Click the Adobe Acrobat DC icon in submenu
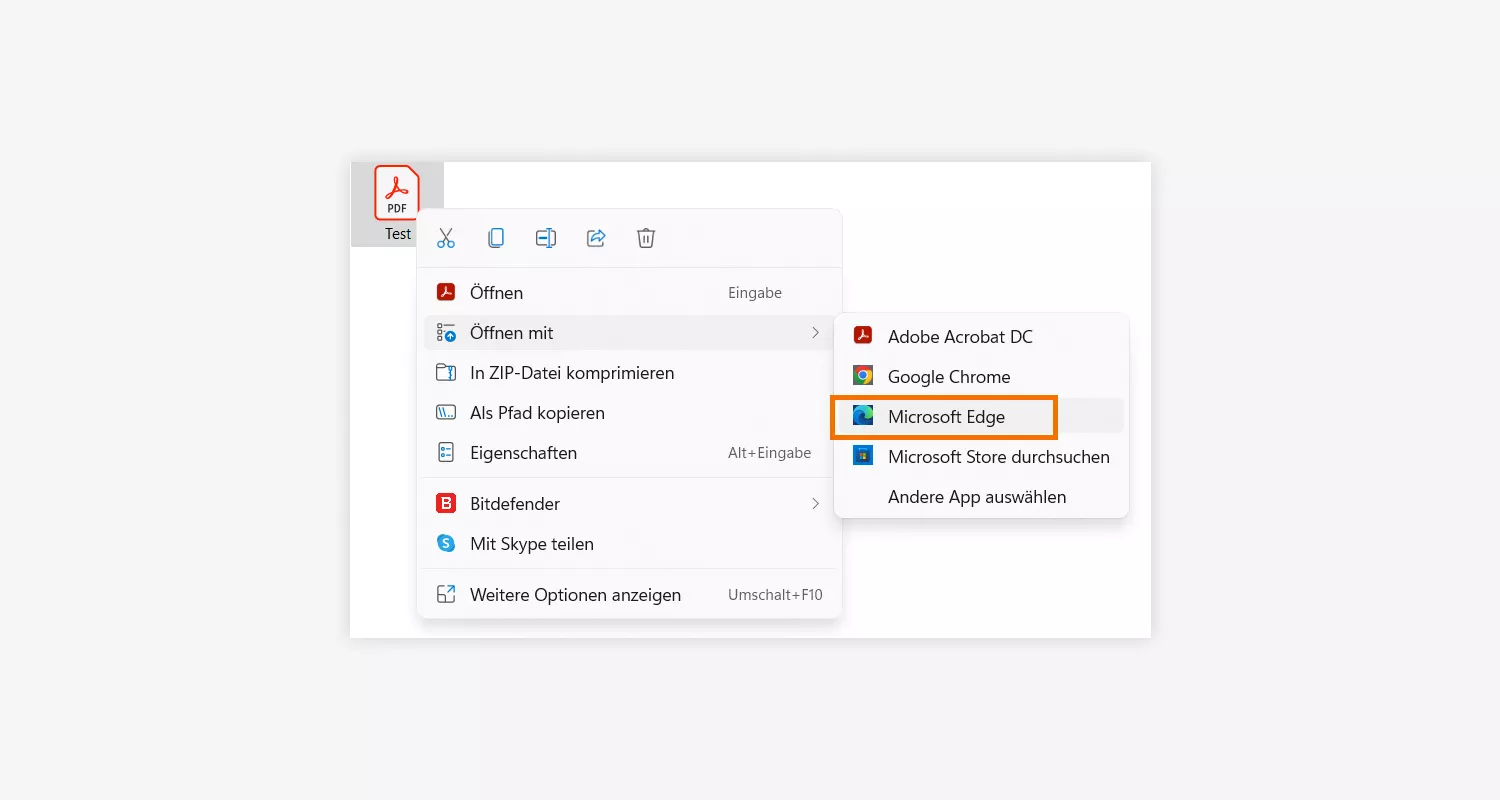 tap(863, 336)
